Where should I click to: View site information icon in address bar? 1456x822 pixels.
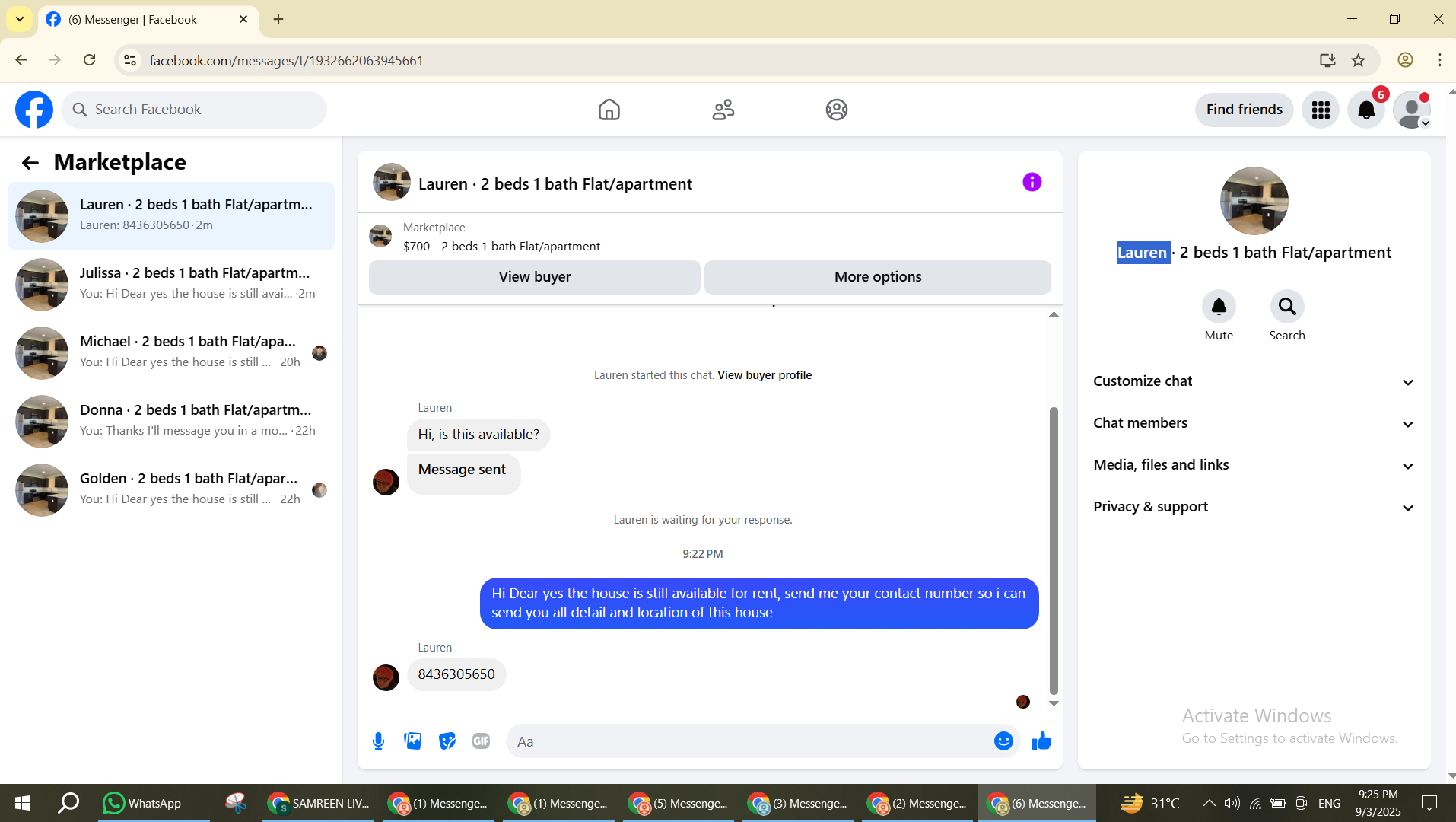130,60
